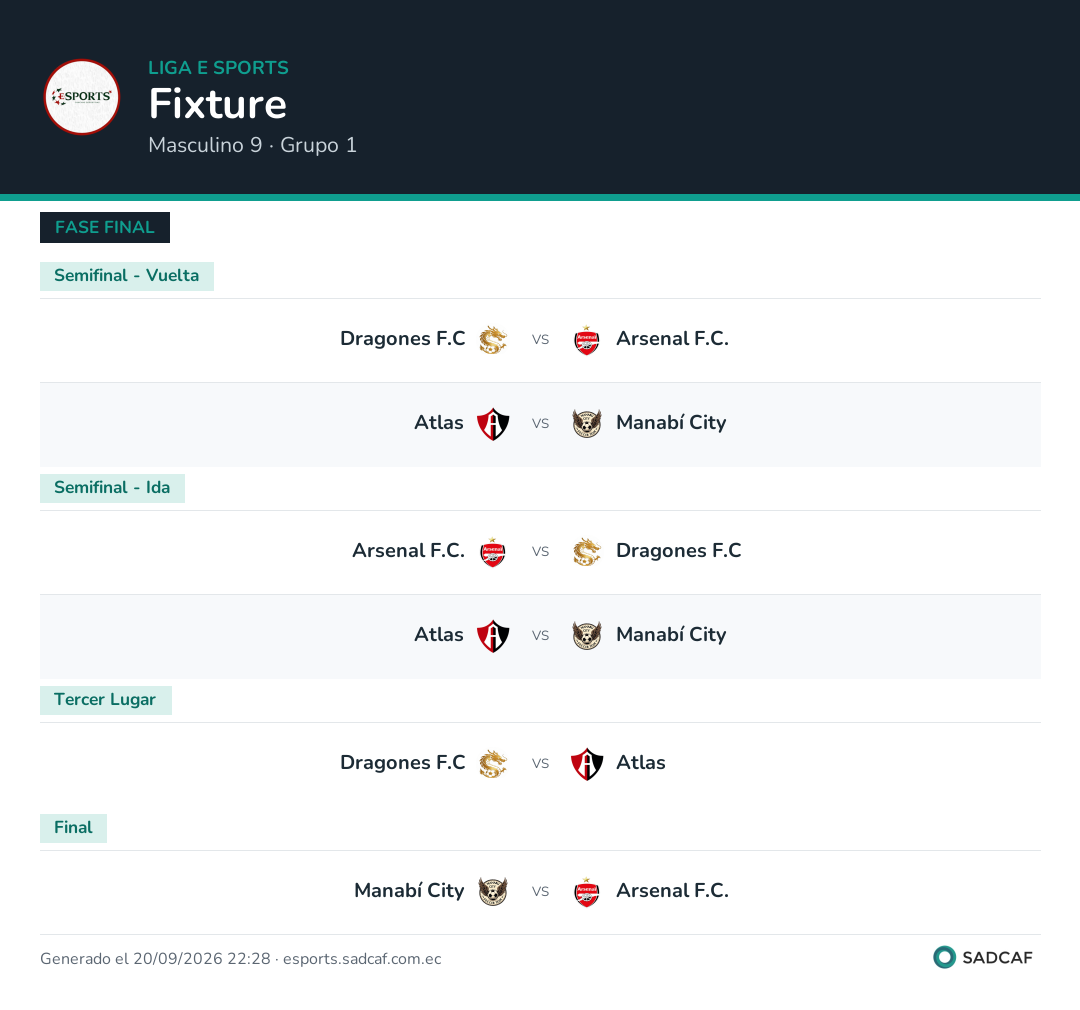Select the Semifinal - Vuelta section label
The image size is (1080, 1010).
[x=127, y=276]
